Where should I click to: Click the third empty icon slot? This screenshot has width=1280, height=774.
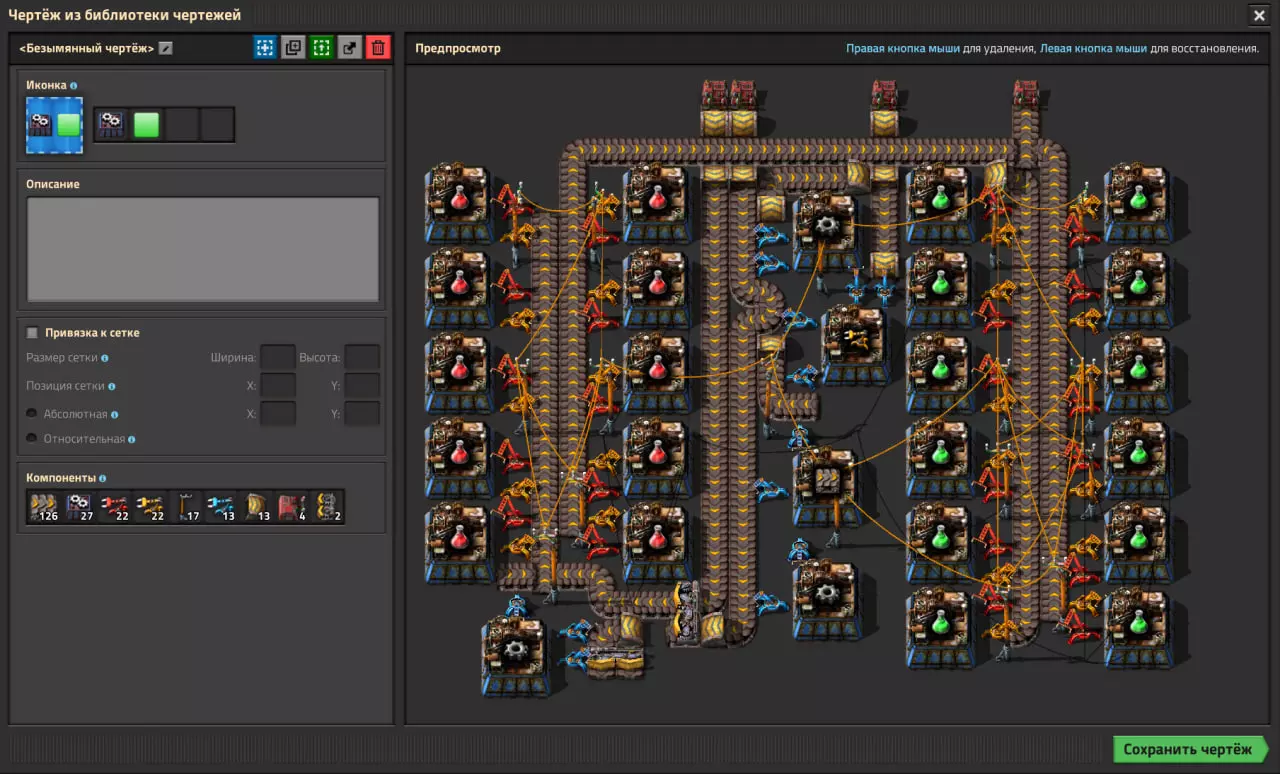(182, 125)
